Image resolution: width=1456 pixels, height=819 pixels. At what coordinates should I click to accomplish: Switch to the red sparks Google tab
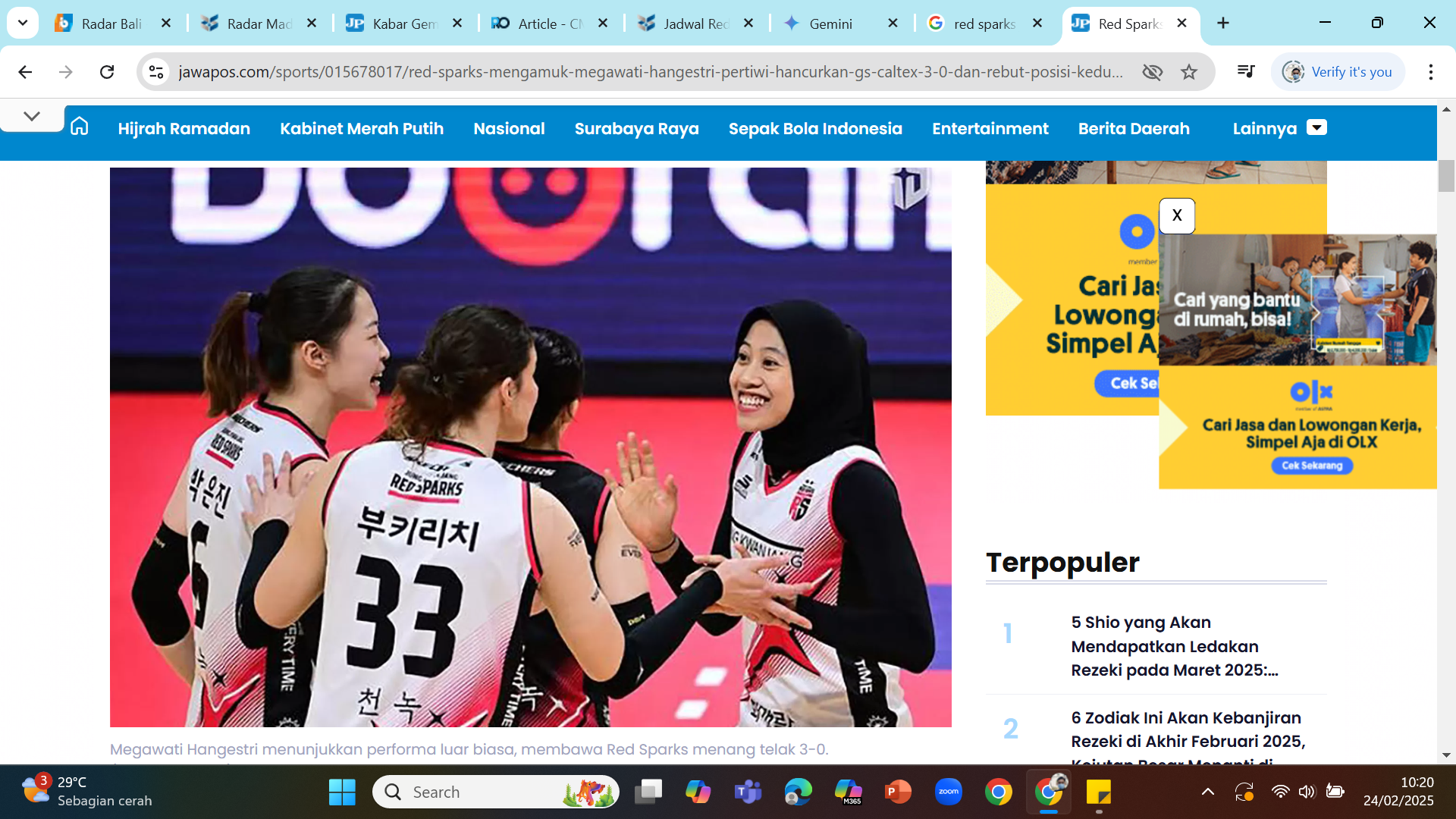(x=984, y=24)
